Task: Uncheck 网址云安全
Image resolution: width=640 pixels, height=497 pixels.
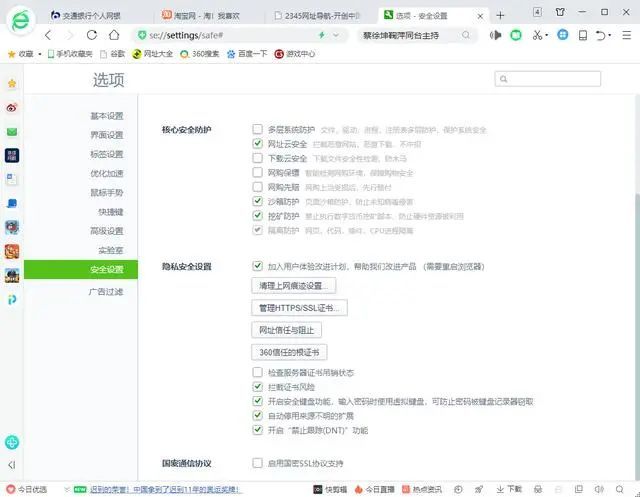Action: tap(257, 144)
